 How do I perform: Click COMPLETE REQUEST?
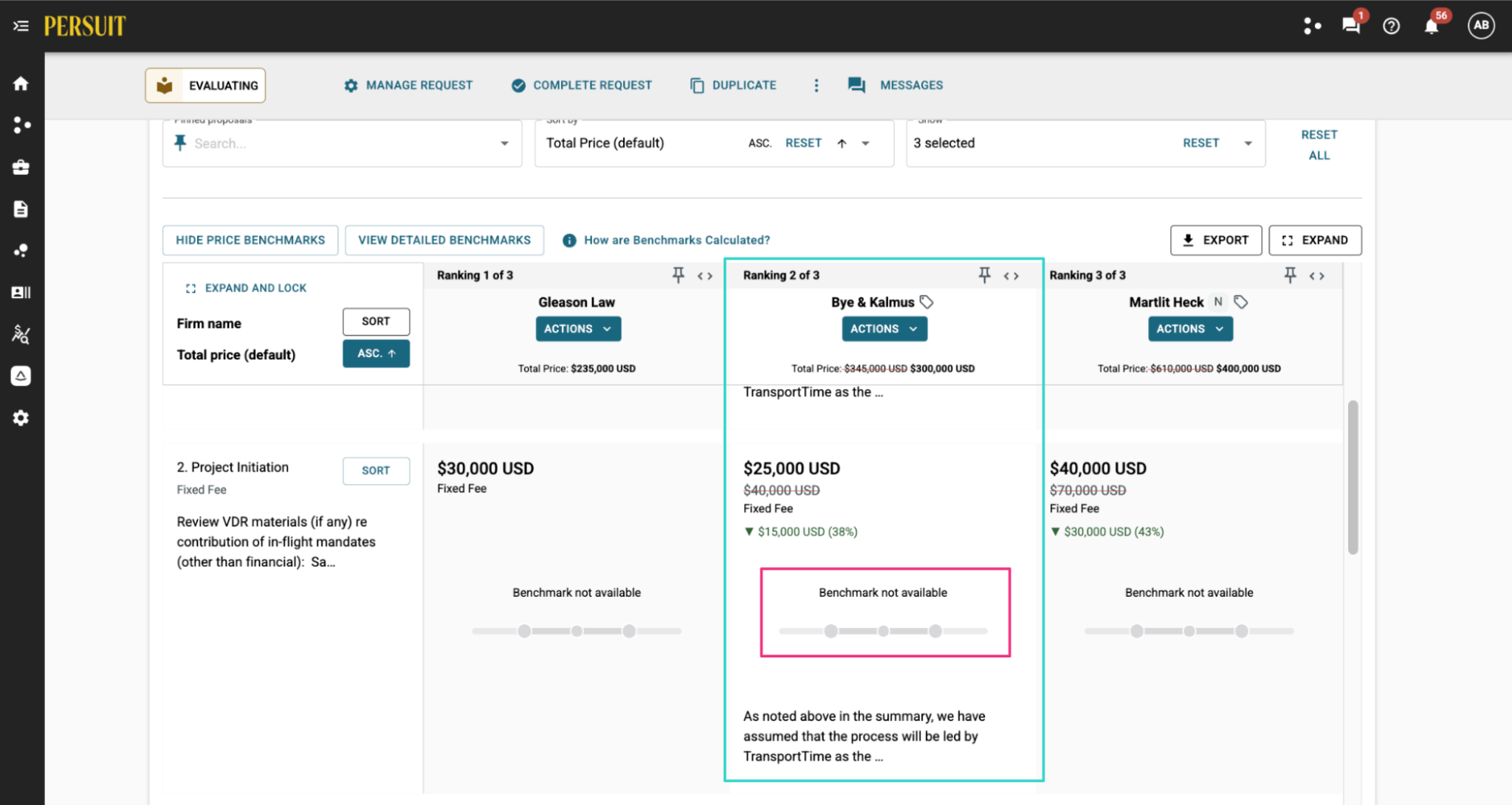pyautogui.click(x=582, y=86)
